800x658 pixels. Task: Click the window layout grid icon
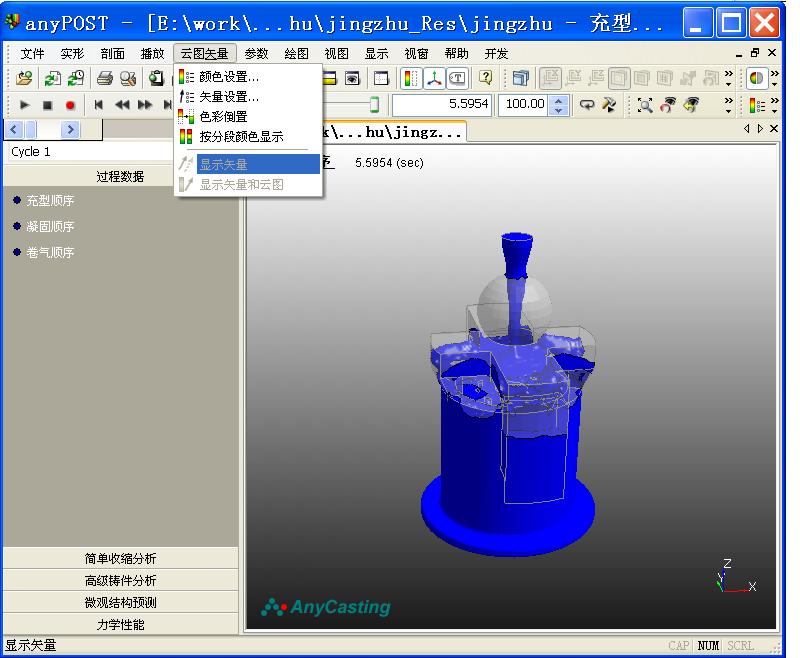(381, 78)
